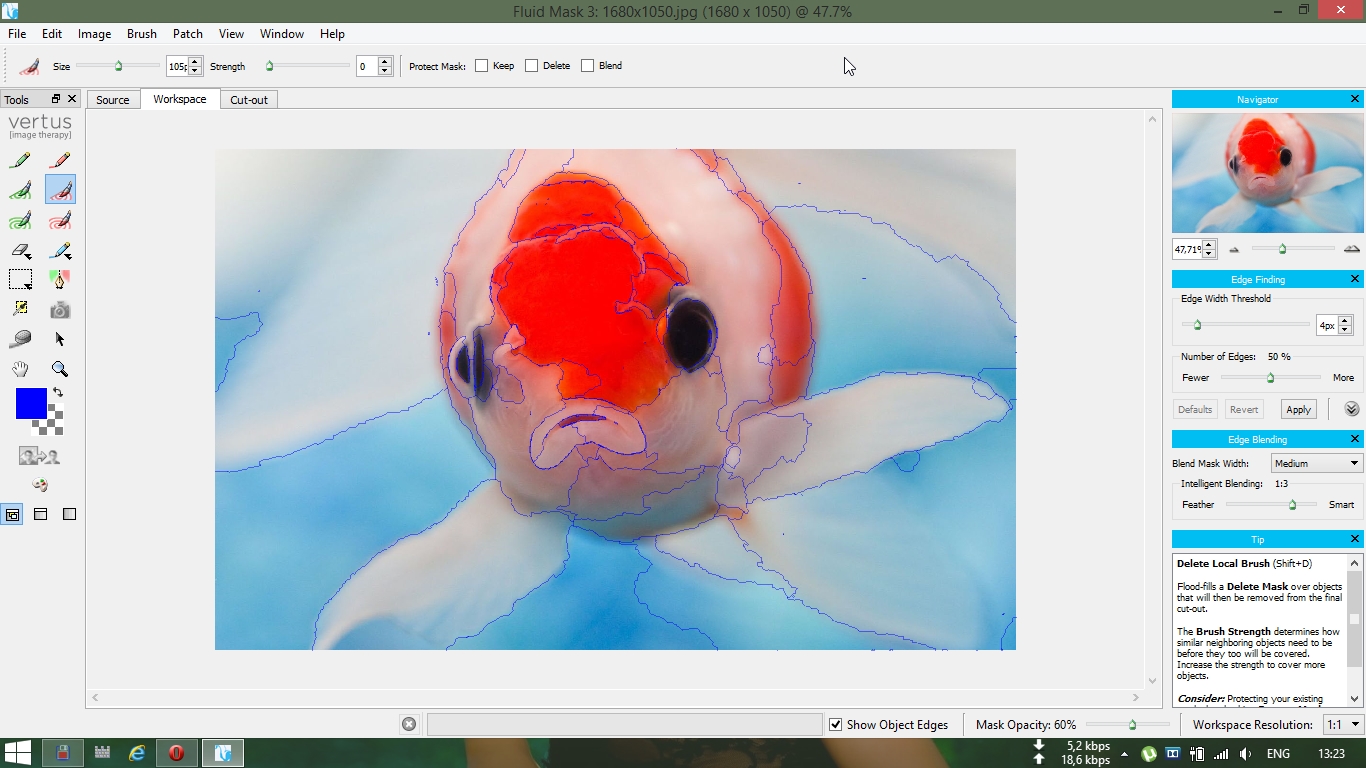Select the Zoom magnifier tool

pos(60,369)
